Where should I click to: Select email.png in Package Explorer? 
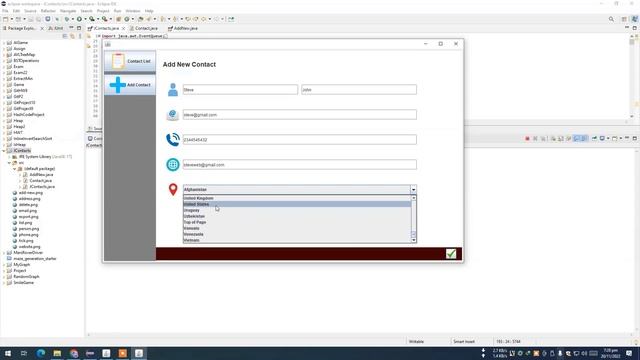[27, 211]
